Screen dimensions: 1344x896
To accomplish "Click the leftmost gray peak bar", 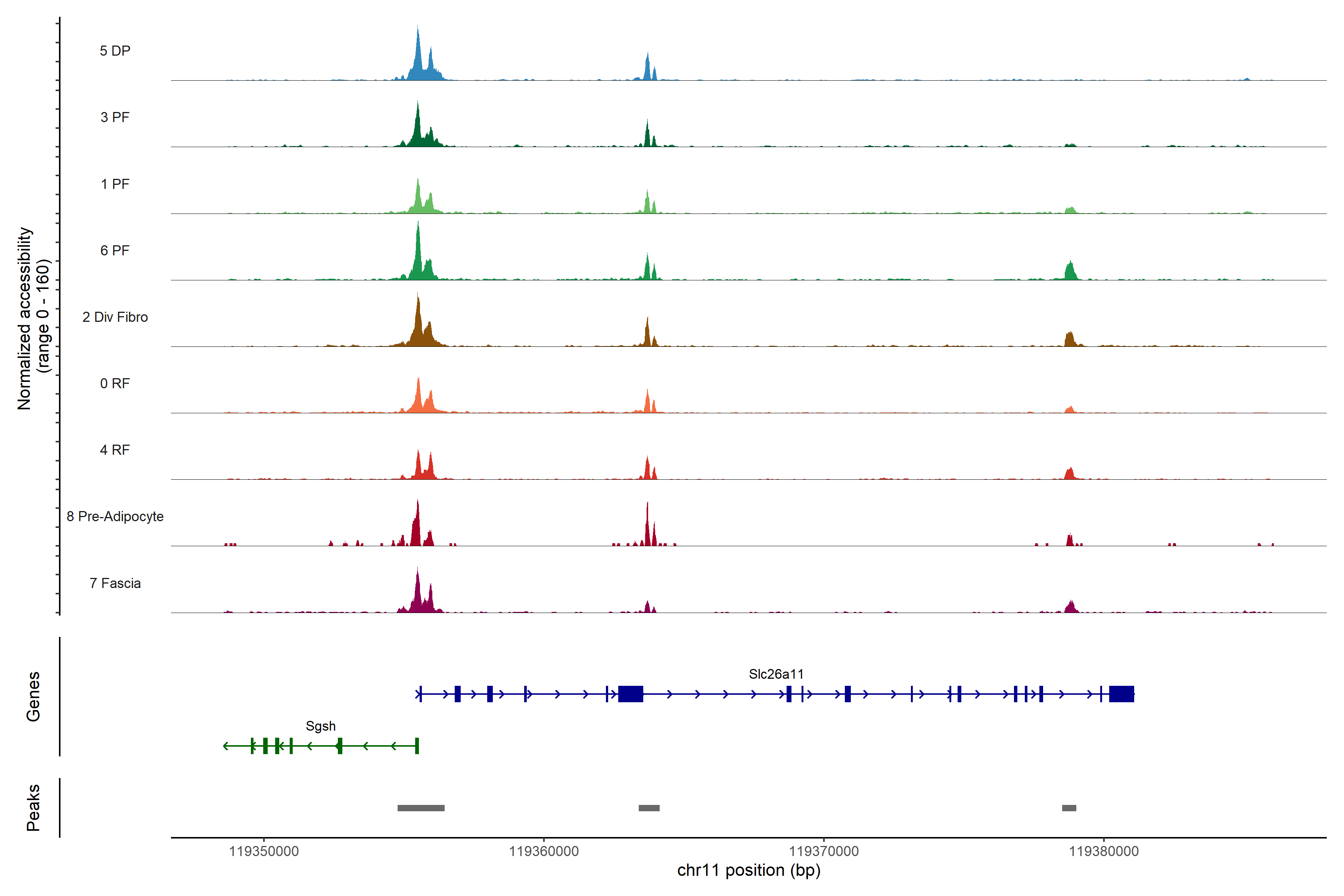I will click(421, 808).
